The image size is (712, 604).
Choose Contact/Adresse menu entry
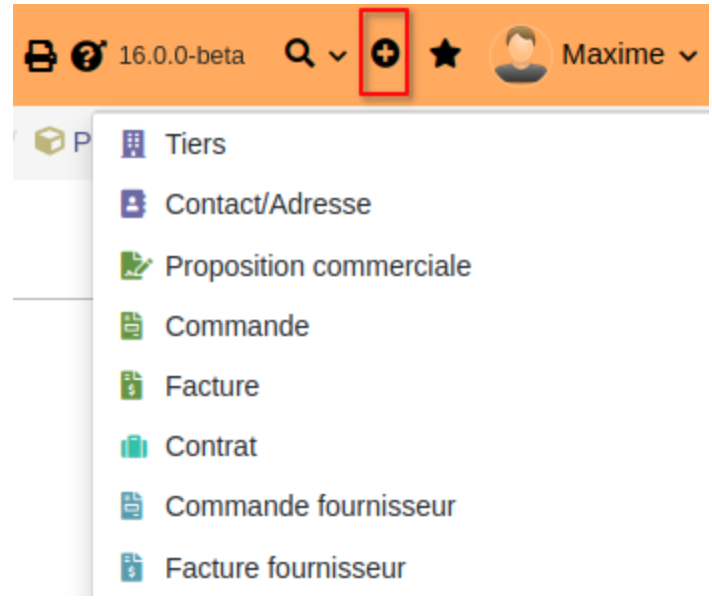pyautogui.click(x=268, y=204)
